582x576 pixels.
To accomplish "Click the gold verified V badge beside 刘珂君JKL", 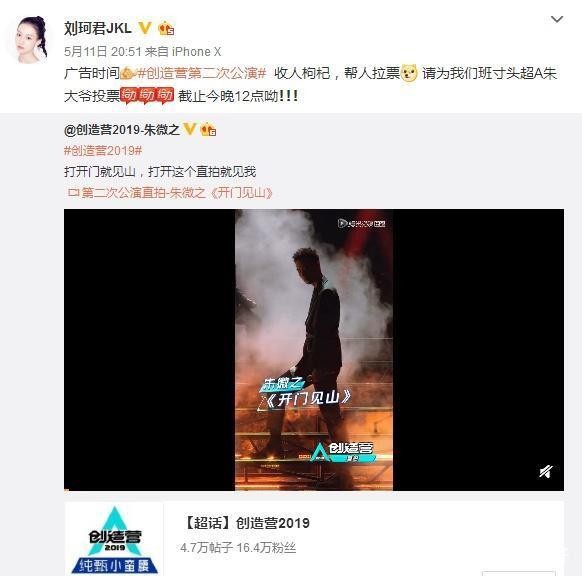I will [144, 28].
